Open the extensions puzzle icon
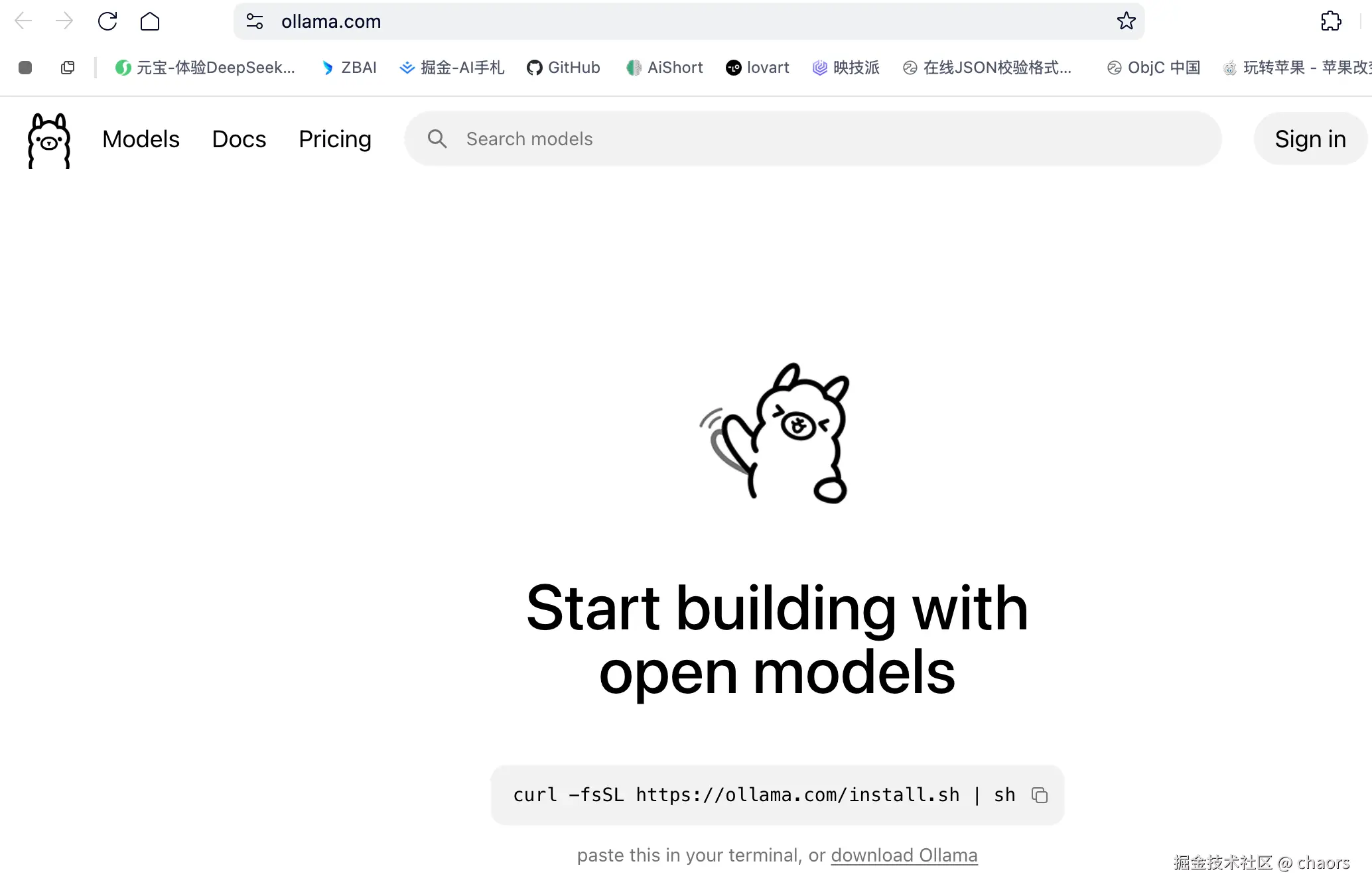1372x894 pixels. click(x=1330, y=21)
